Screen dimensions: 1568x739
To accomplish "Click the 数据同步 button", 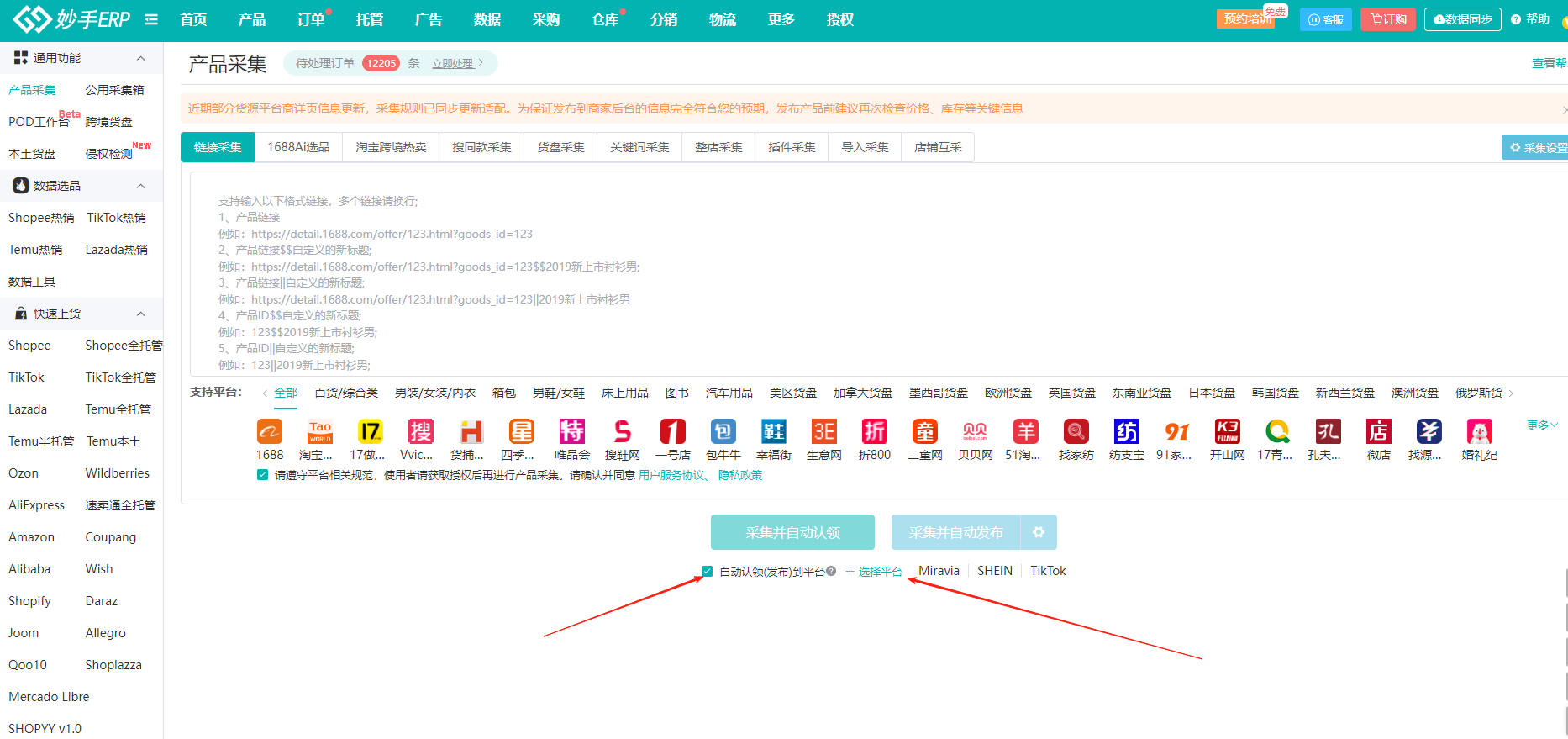I will click(1463, 19).
